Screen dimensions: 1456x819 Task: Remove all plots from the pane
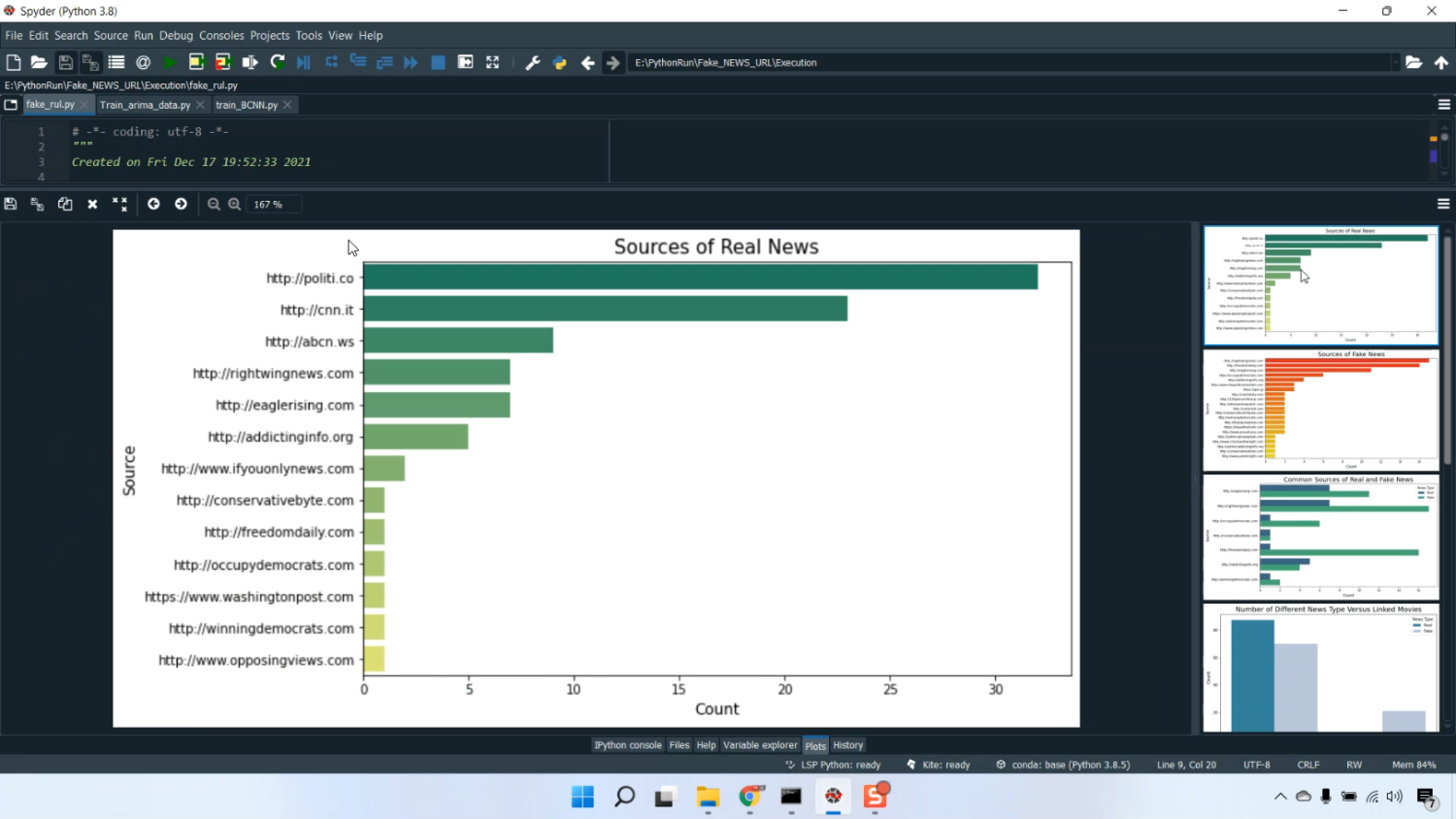click(119, 204)
